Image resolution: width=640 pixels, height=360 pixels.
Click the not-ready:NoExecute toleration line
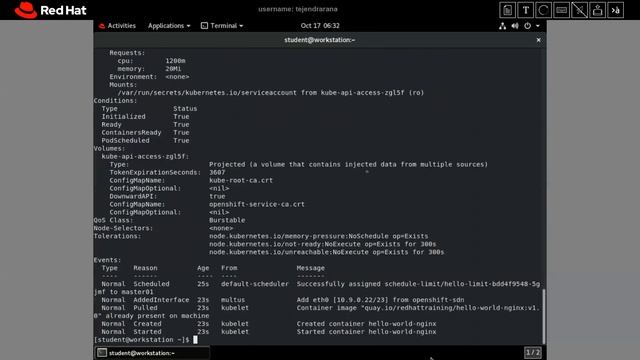(x=322, y=244)
